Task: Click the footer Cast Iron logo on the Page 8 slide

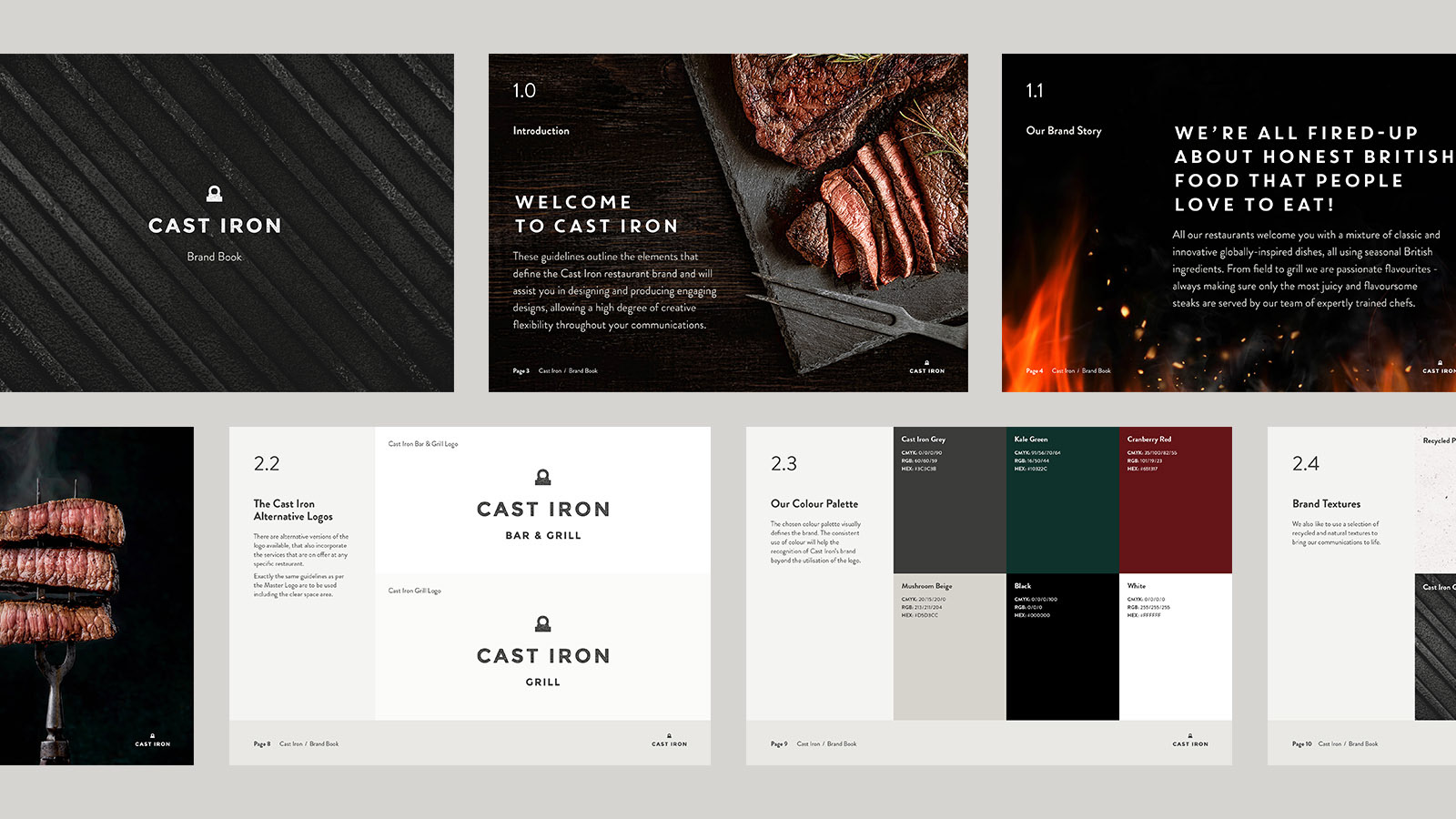Action: tap(670, 741)
